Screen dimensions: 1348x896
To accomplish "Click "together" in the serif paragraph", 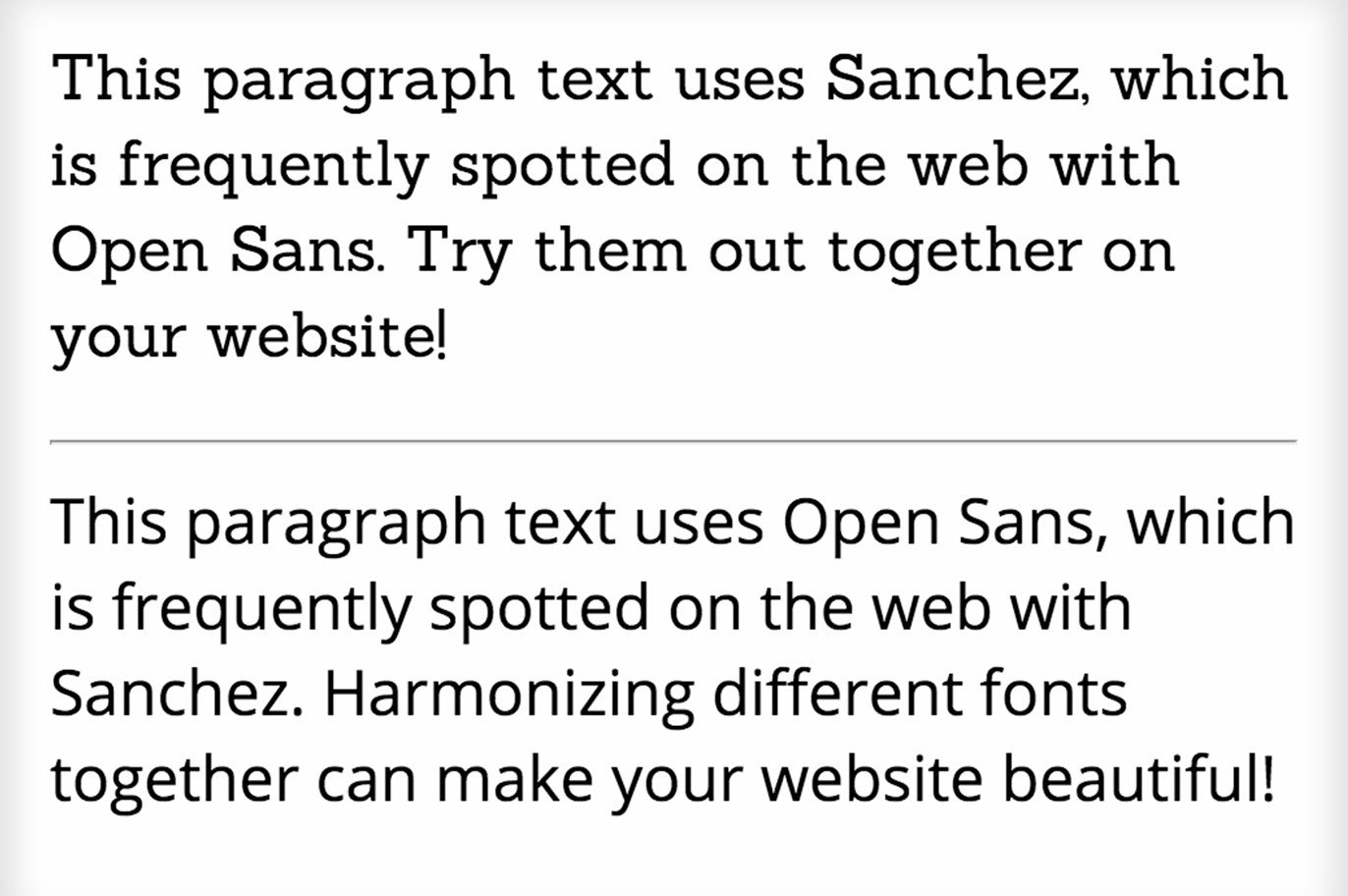I will tap(954, 253).
